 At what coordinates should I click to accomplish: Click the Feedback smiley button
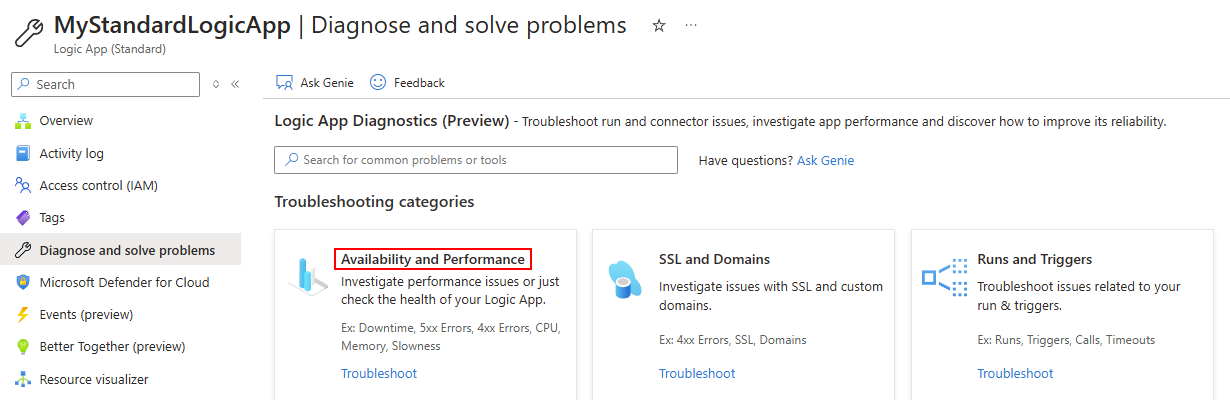[x=408, y=83]
